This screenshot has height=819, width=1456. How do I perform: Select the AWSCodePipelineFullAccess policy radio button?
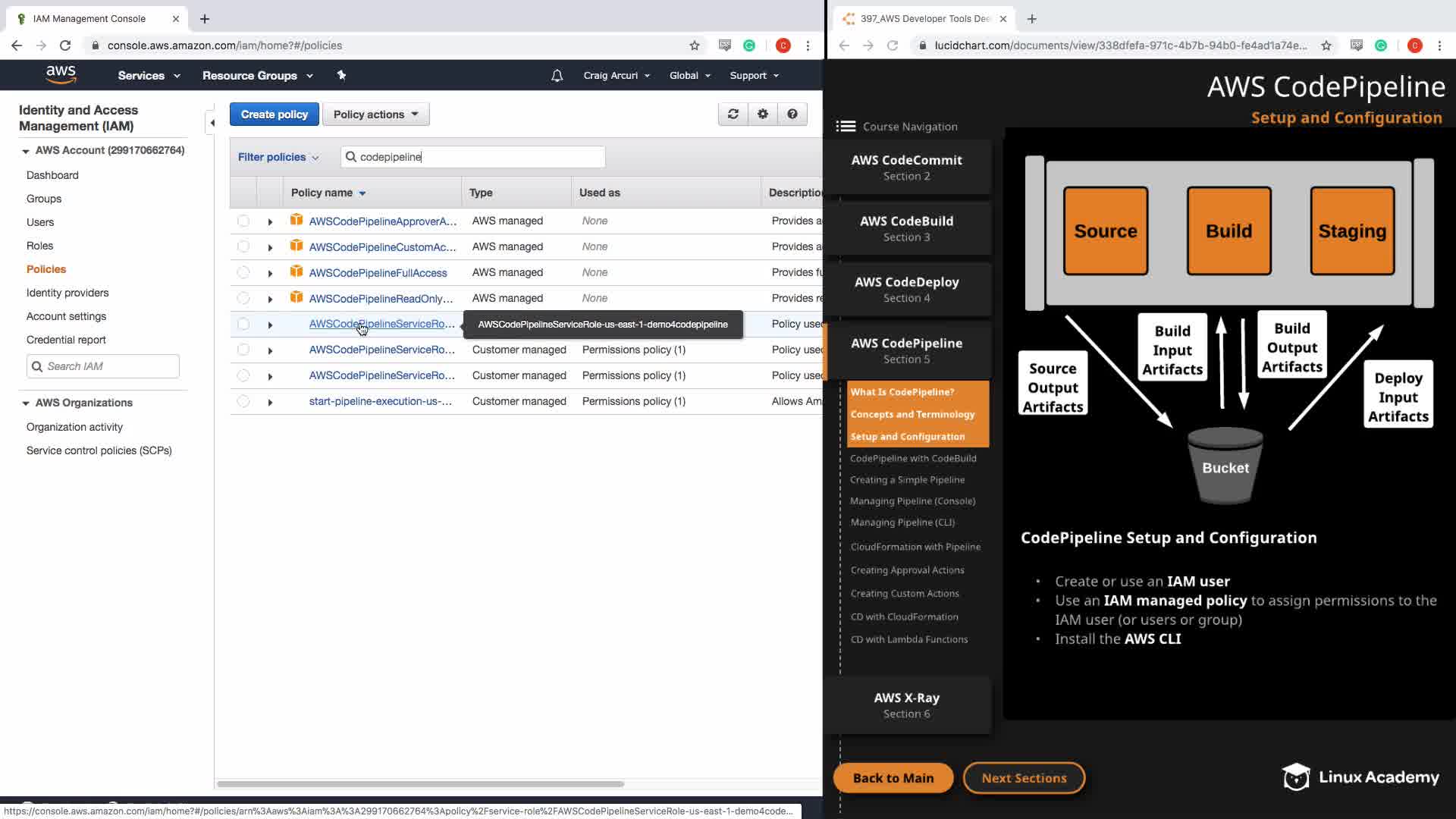tap(243, 272)
